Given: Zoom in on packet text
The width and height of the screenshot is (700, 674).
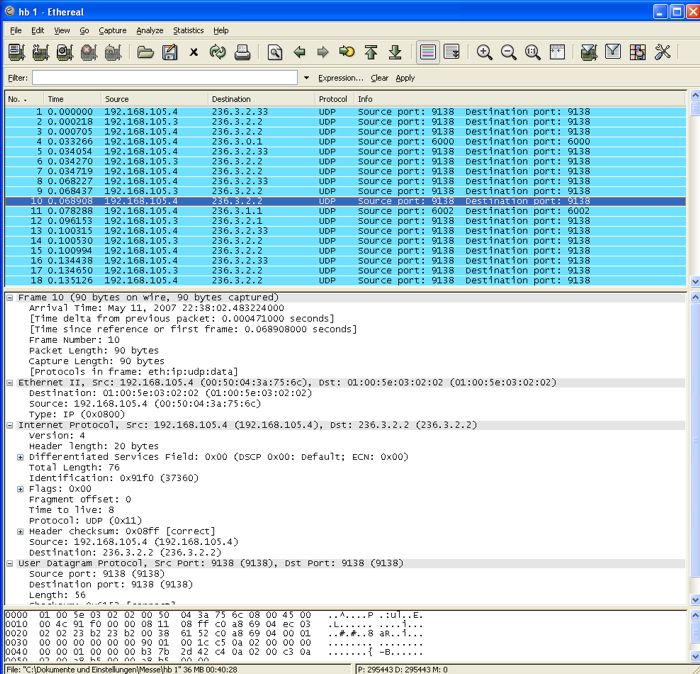Looking at the screenshot, I should tap(485, 52).
